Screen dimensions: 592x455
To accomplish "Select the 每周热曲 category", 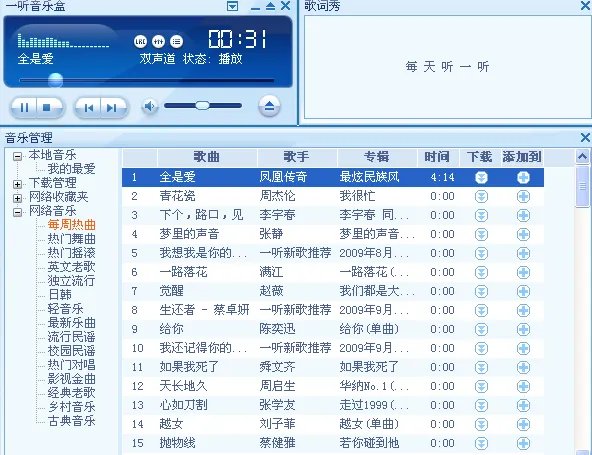I will pos(71,225).
